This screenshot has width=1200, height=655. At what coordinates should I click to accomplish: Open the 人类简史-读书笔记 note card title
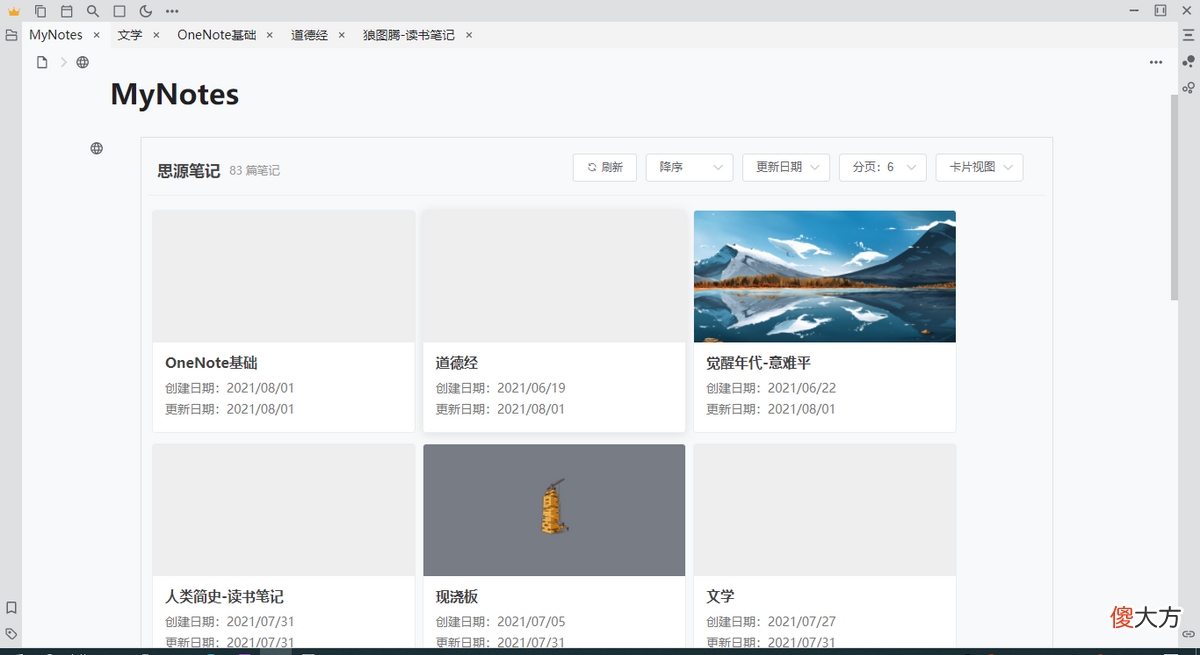[x=224, y=597]
